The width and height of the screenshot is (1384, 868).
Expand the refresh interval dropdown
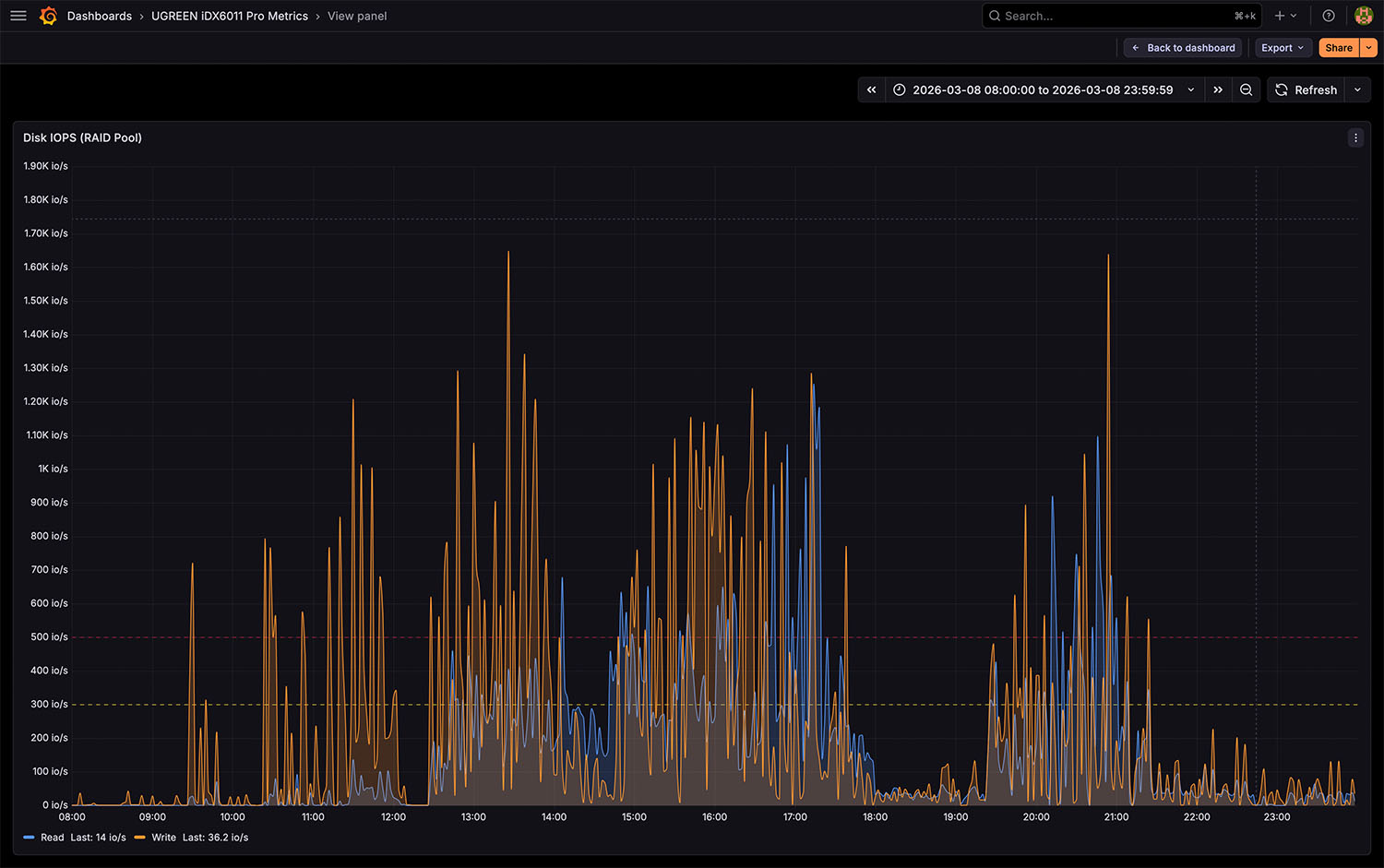pos(1357,89)
